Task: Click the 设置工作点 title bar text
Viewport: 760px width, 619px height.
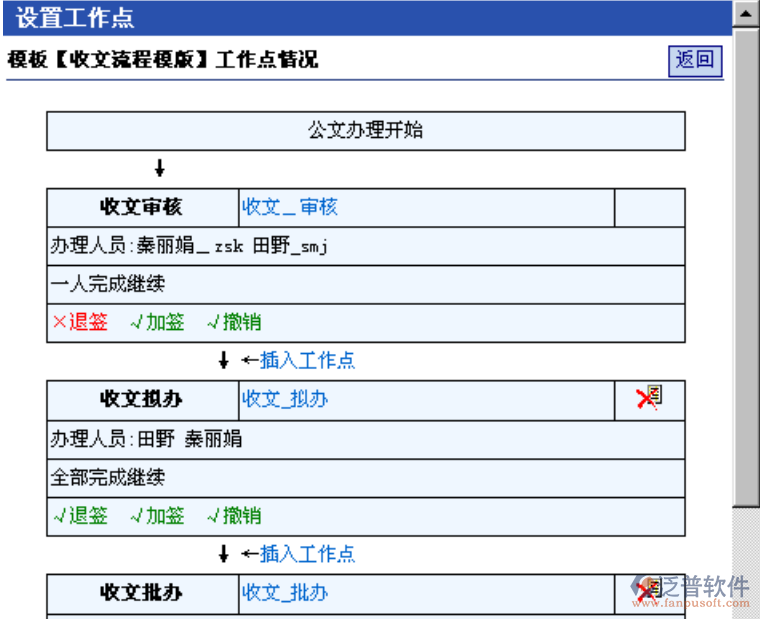Action: (75, 18)
